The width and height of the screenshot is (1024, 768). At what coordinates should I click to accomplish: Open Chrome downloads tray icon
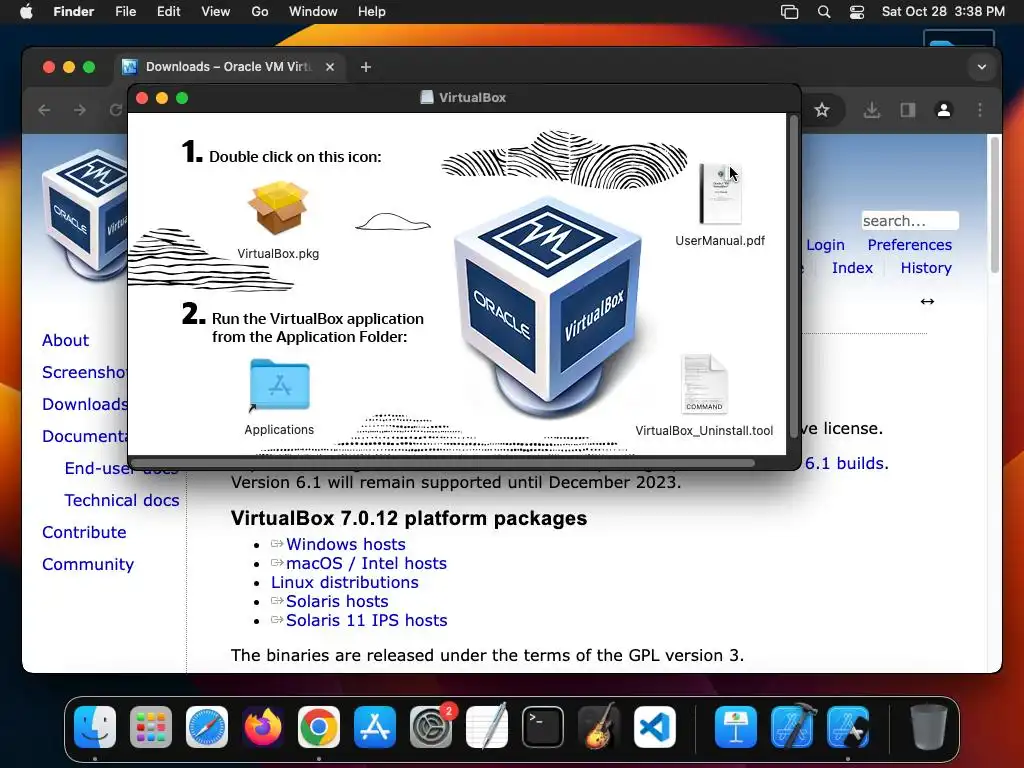tap(872, 110)
